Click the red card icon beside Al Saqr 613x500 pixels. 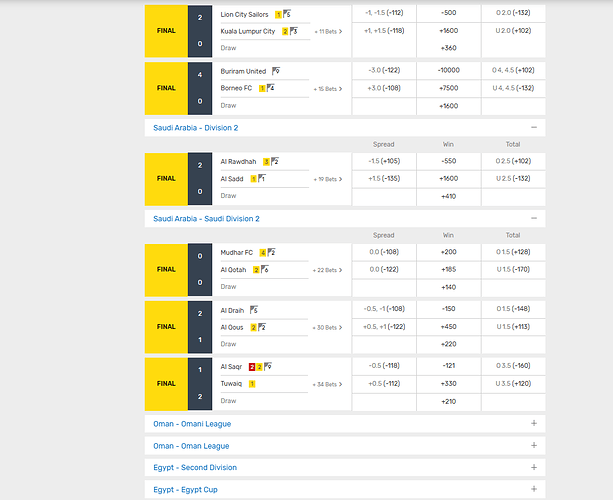pyautogui.click(x=252, y=367)
